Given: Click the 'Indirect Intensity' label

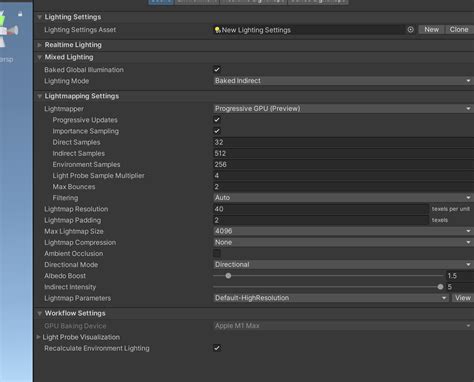Looking at the screenshot, I should tap(70, 287).
